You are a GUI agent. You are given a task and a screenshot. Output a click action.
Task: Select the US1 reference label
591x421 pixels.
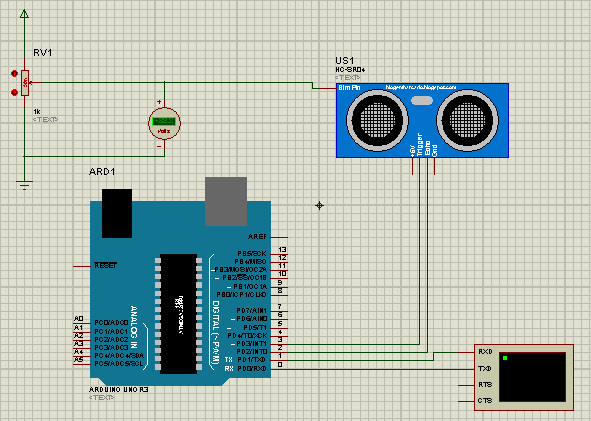point(344,61)
